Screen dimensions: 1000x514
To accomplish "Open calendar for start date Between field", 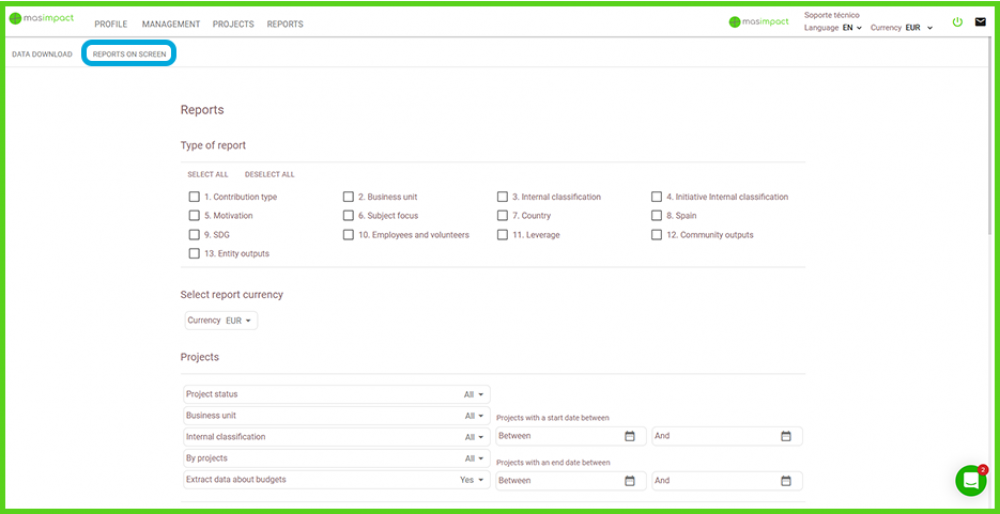I will click(629, 436).
